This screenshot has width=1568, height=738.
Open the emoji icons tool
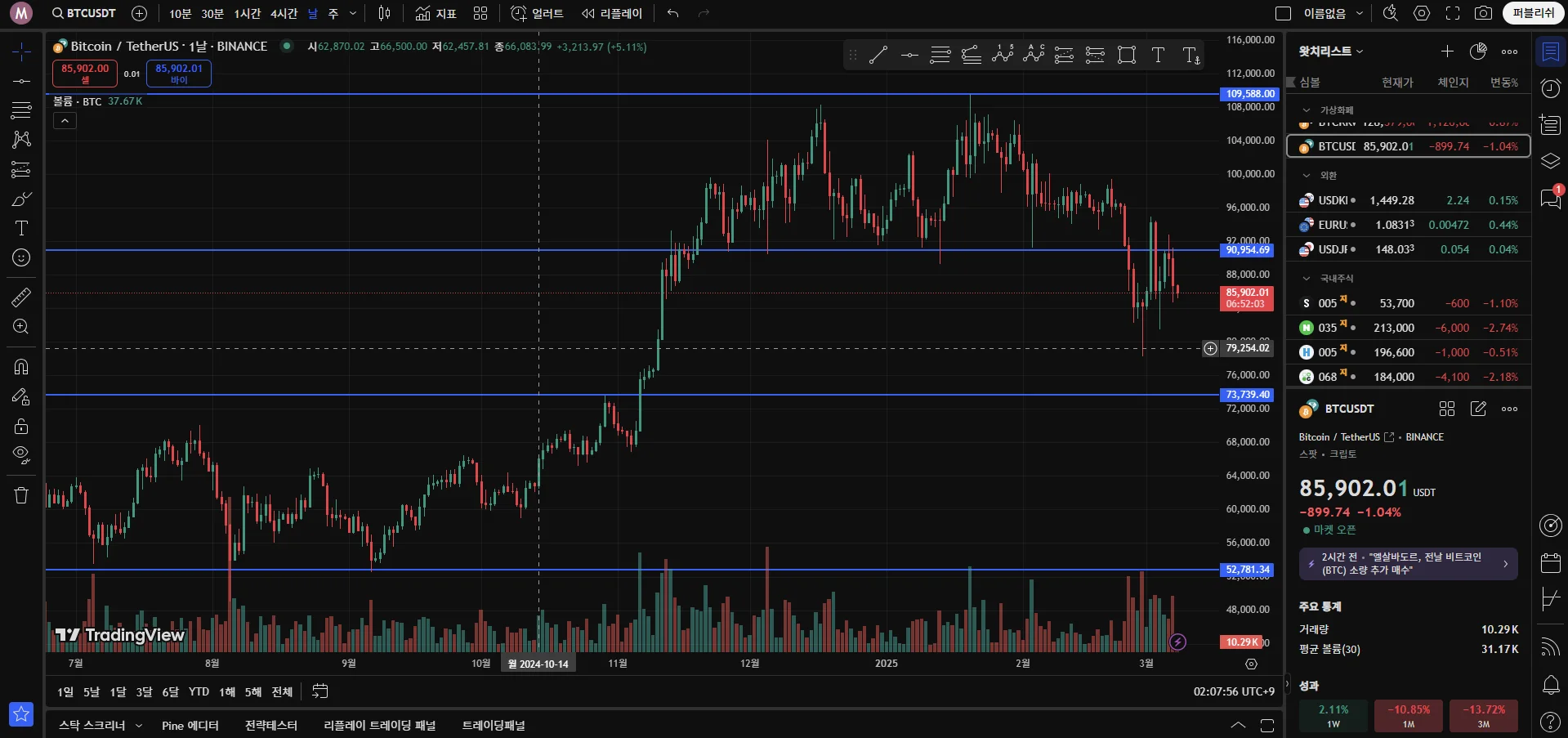(21, 257)
